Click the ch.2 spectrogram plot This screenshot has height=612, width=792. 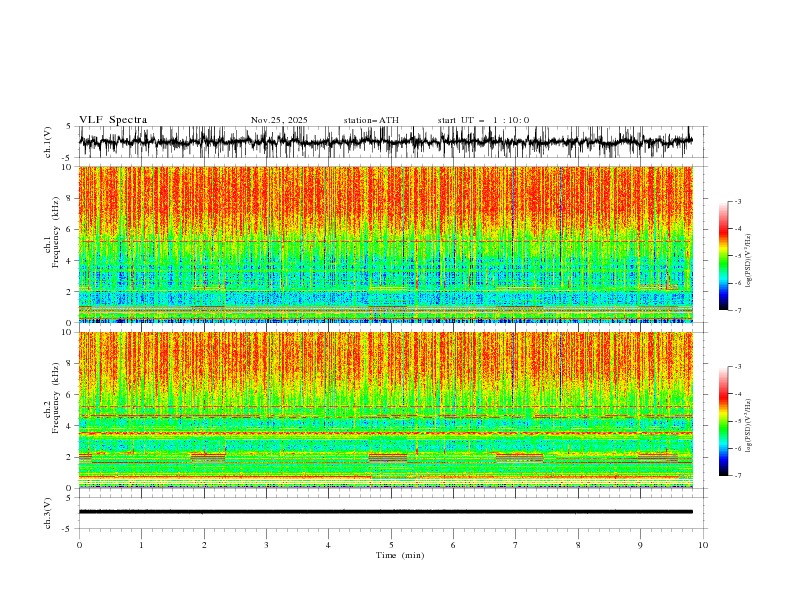(x=386, y=410)
